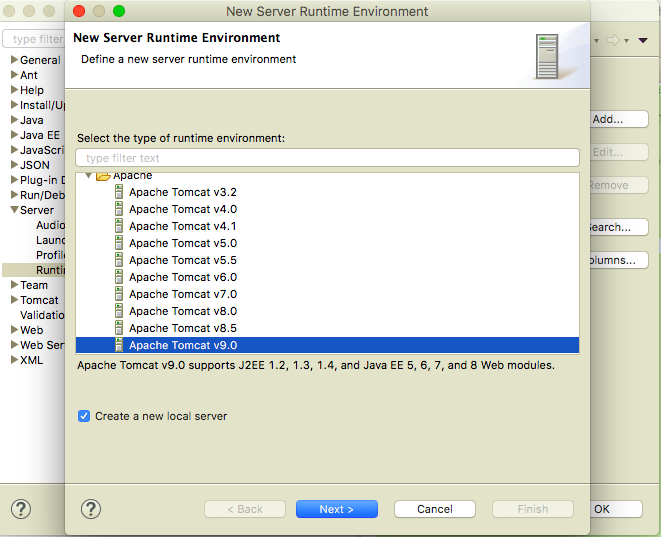Select Apache Tomcat v8.5
This screenshot has width=661, height=537.
pos(183,328)
